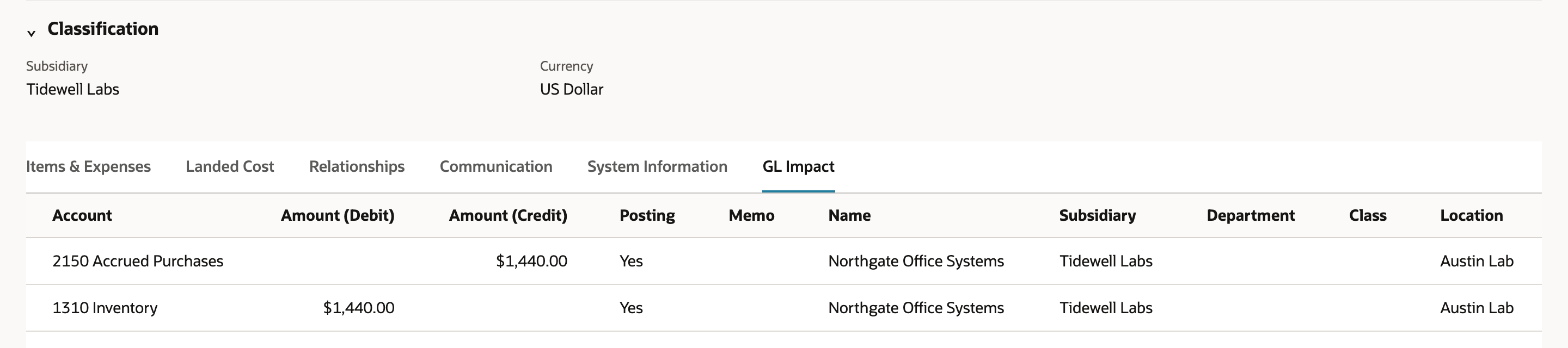This screenshot has height=348, width=1568.
Task: Click the Account column header
Action: click(x=82, y=215)
